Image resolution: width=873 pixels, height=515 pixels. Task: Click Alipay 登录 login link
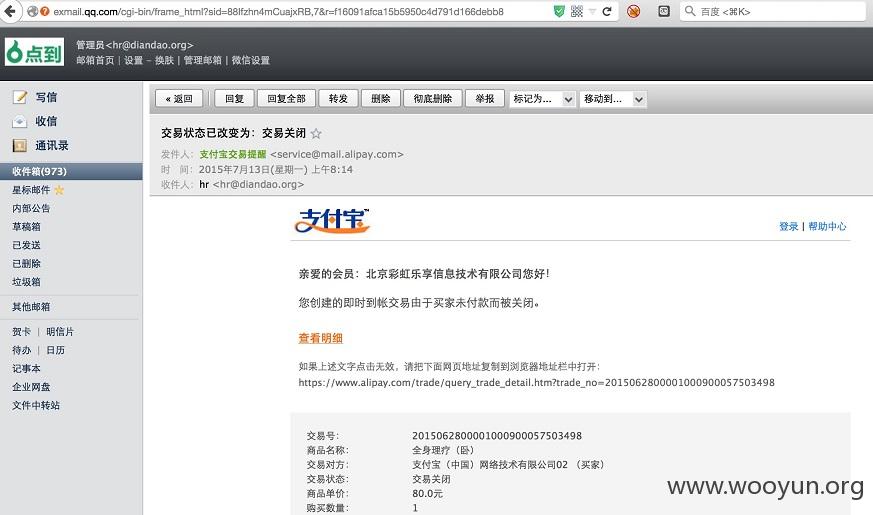pos(788,226)
